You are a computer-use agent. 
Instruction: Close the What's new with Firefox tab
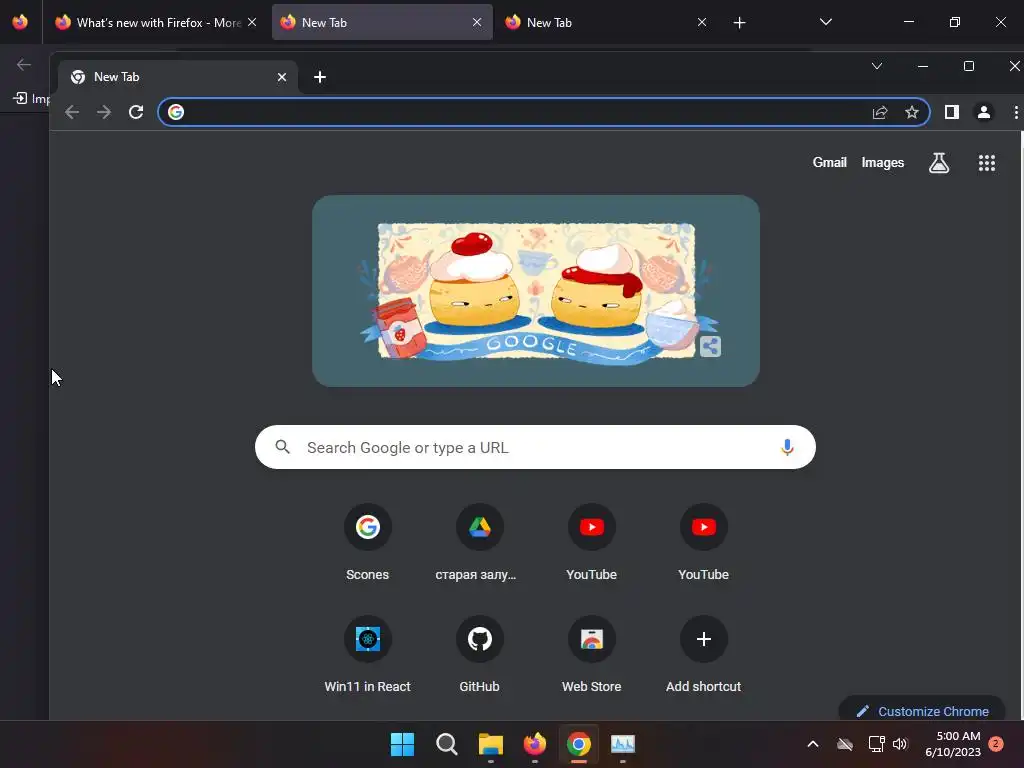pos(252,22)
